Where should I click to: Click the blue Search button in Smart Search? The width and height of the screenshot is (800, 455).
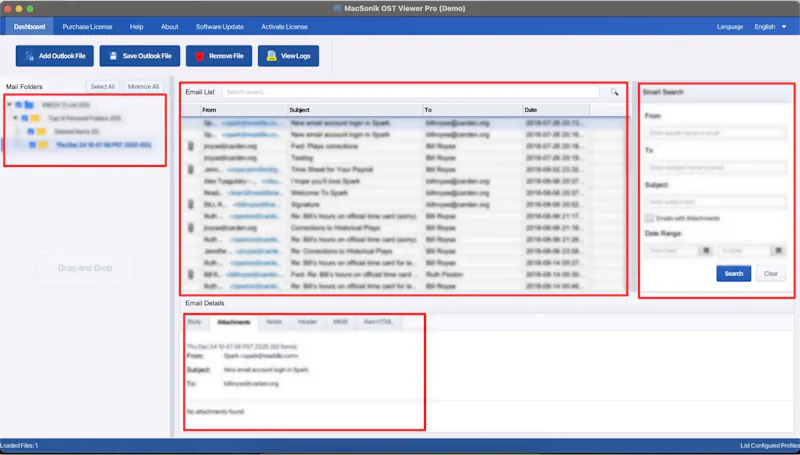(x=734, y=273)
